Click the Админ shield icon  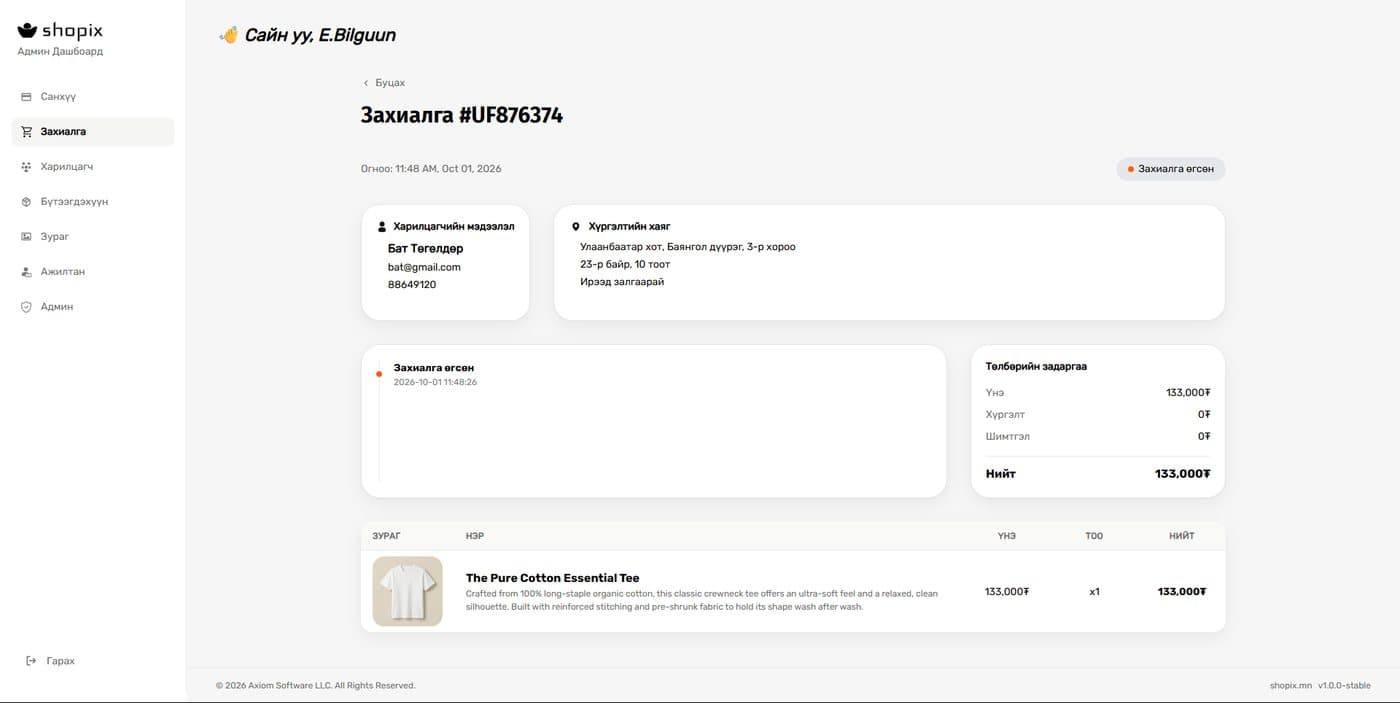coord(26,307)
